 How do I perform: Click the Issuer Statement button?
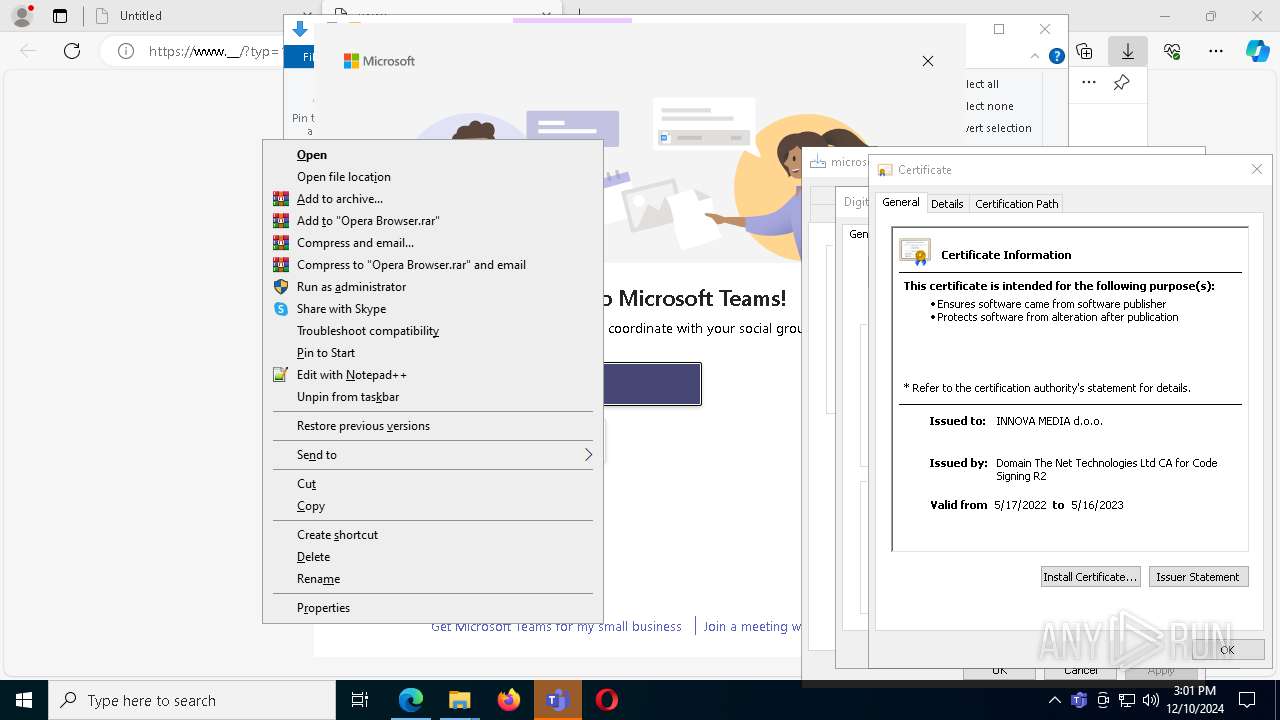pos(1198,577)
